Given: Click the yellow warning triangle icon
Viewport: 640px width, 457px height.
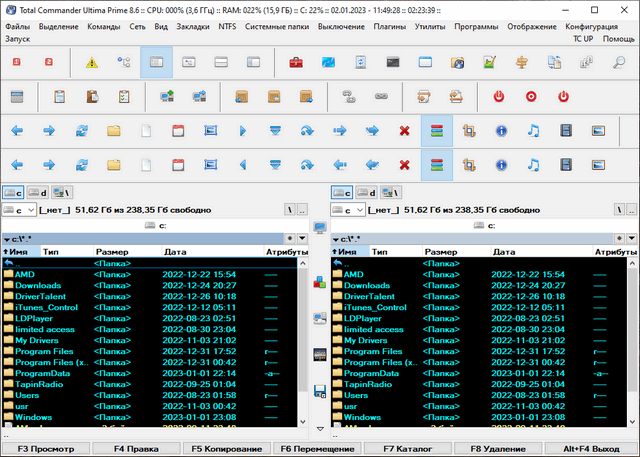Looking at the screenshot, I should pyautogui.click(x=92, y=63).
